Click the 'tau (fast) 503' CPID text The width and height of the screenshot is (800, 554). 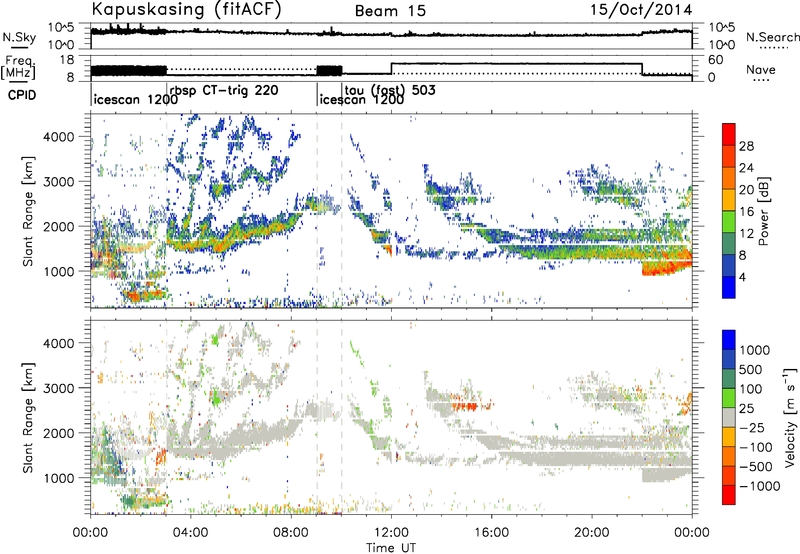[390, 90]
